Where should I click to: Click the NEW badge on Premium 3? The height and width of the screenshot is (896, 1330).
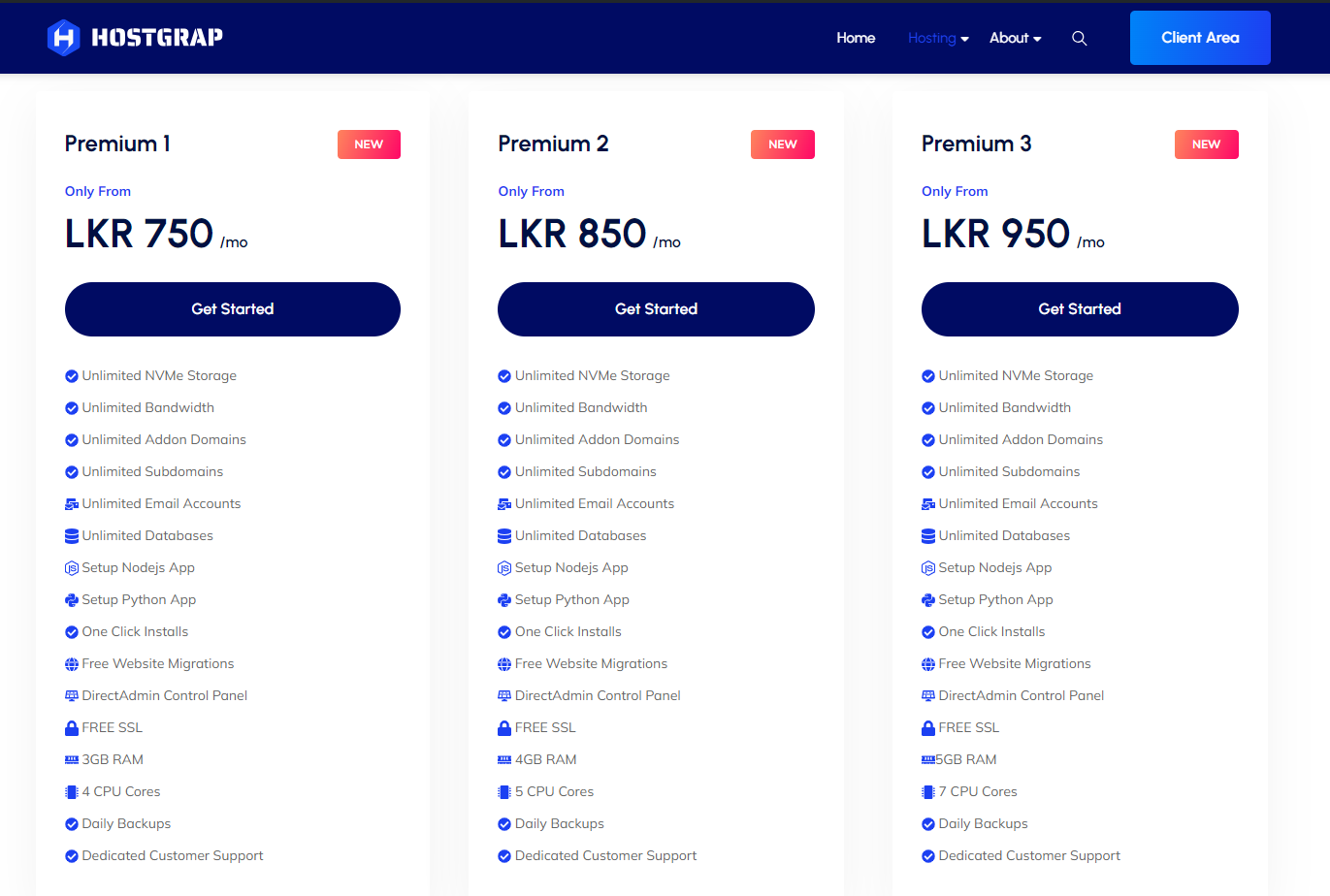[1207, 144]
